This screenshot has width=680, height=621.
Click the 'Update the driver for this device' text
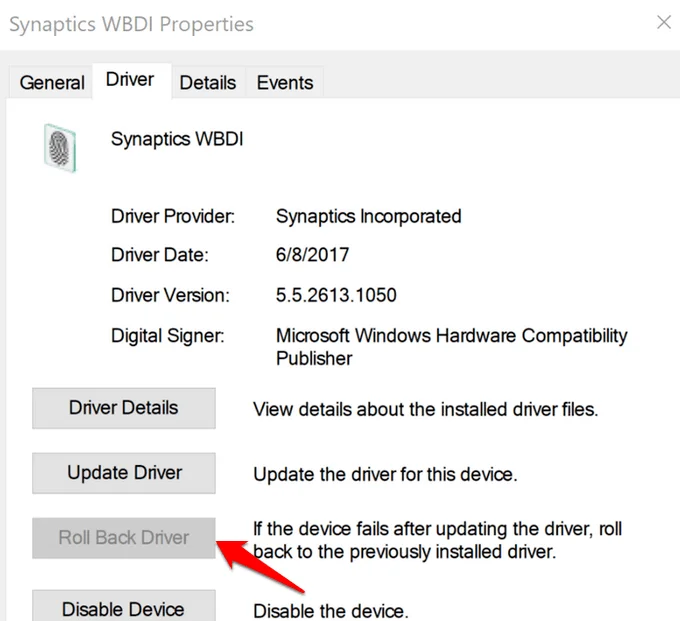click(385, 474)
